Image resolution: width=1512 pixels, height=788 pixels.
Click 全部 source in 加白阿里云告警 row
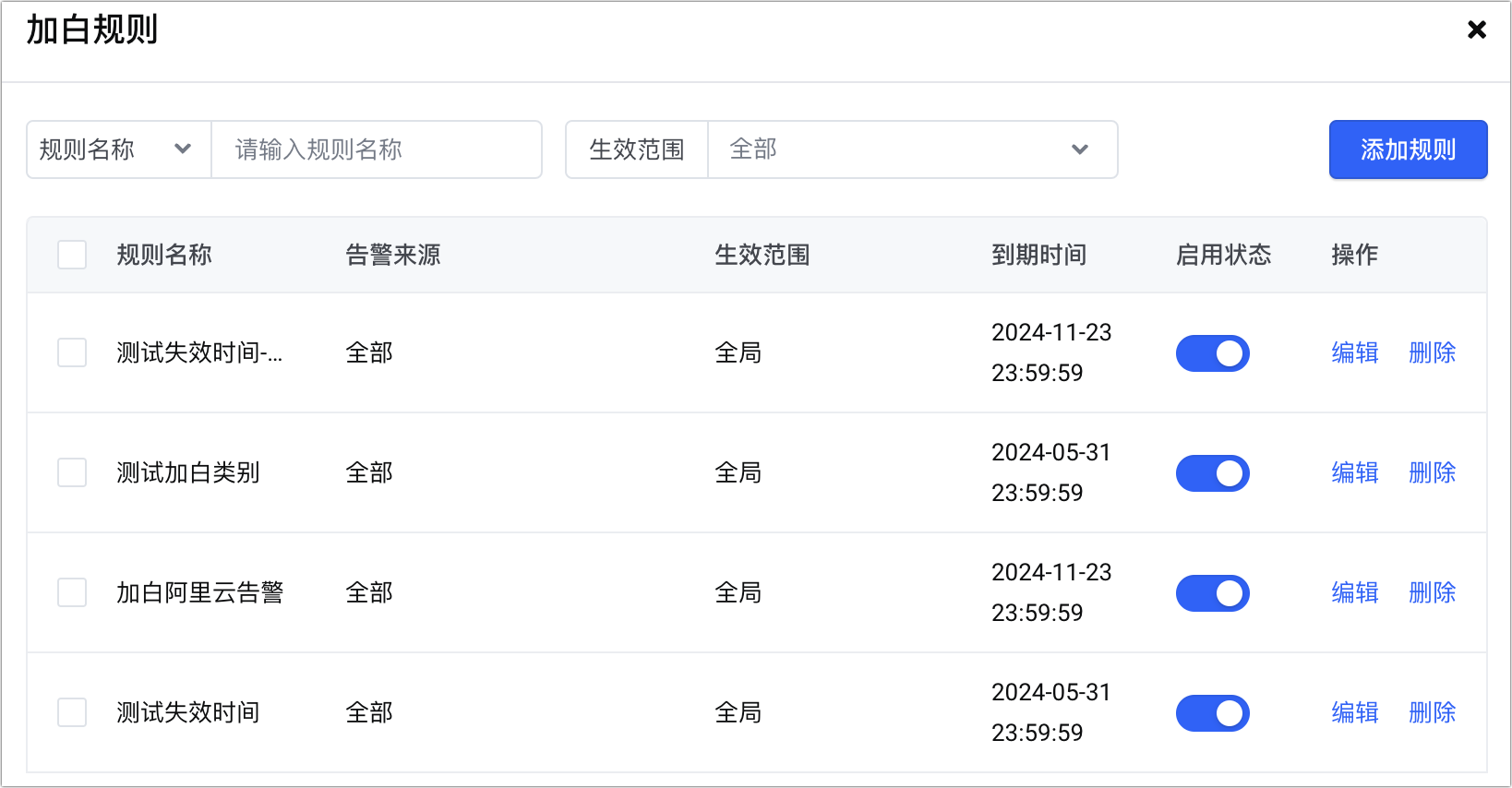click(369, 592)
